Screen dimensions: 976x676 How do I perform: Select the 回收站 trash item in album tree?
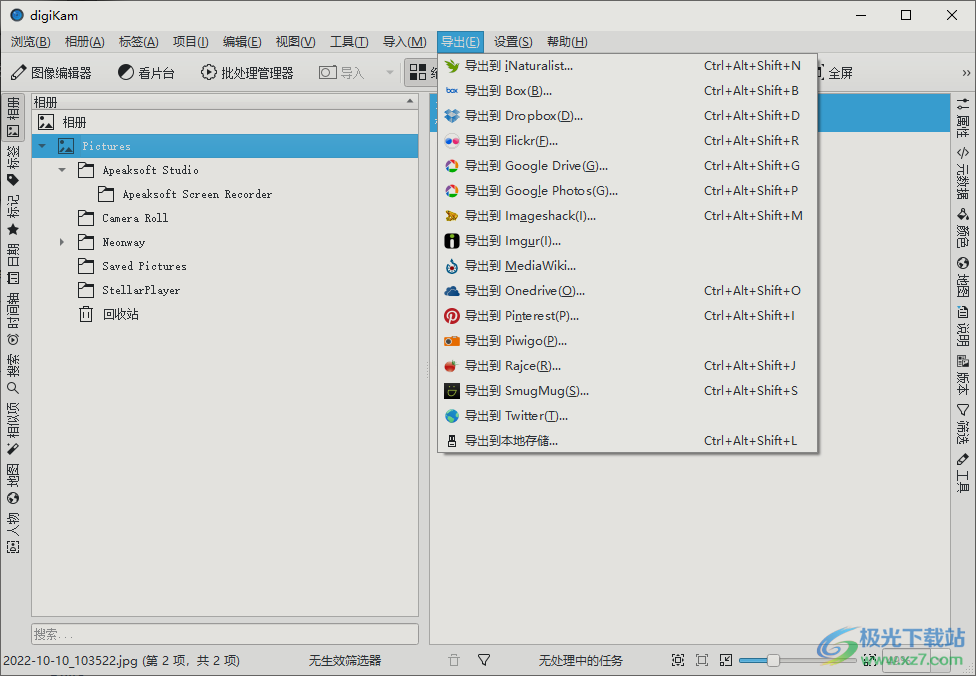(x=120, y=314)
